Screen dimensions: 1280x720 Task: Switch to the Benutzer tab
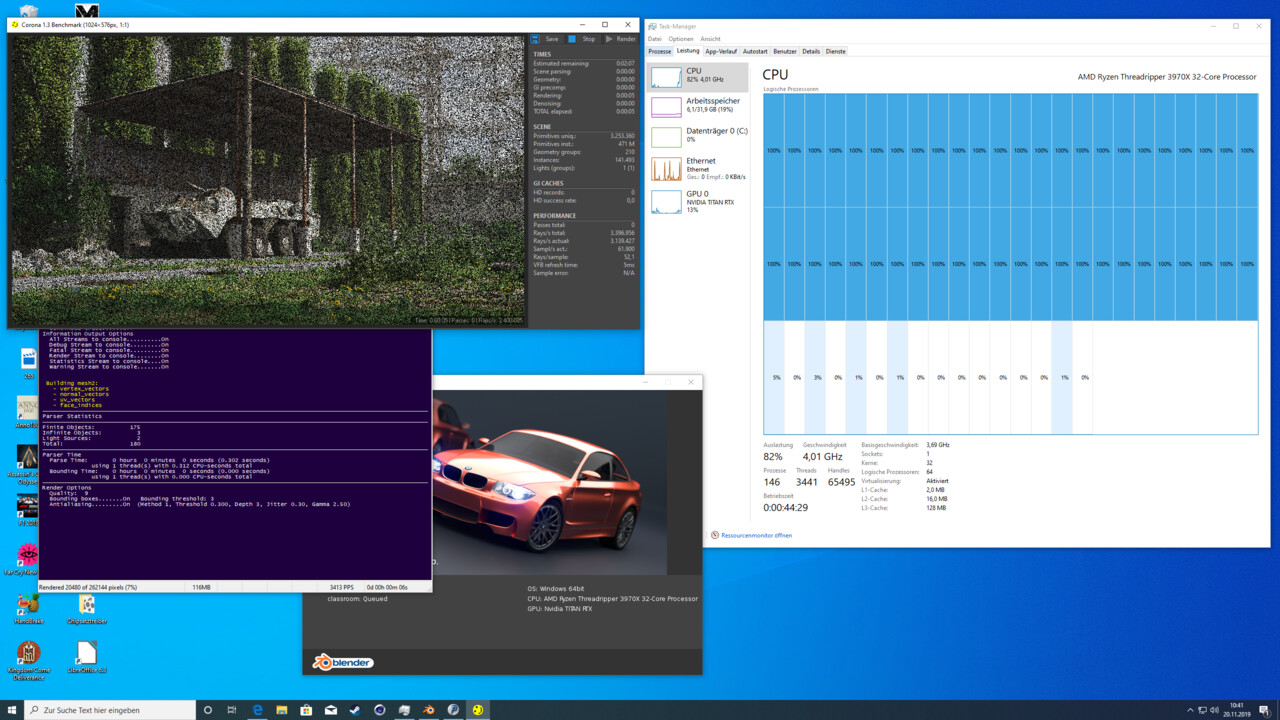click(785, 51)
